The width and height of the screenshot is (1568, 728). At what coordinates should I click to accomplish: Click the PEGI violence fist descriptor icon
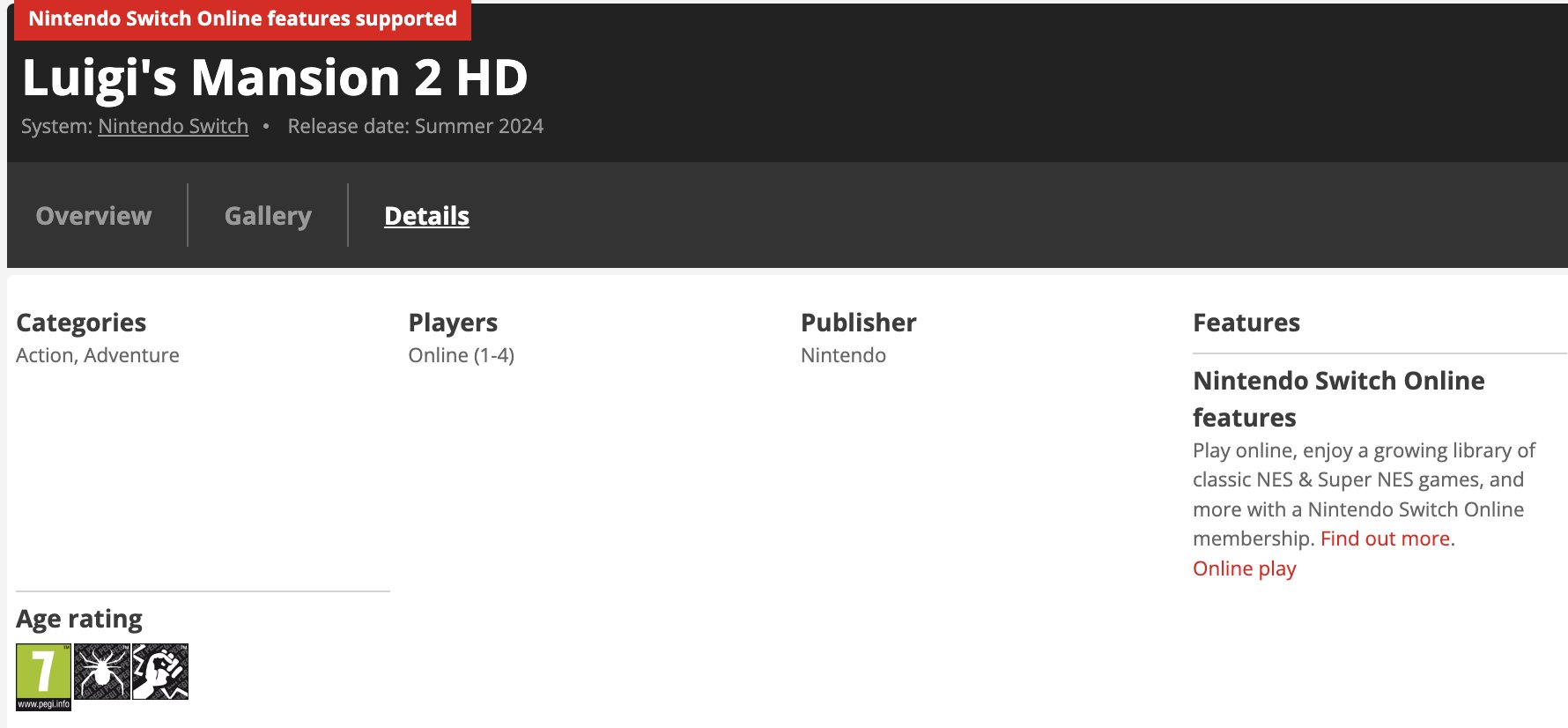pos(160,672)
